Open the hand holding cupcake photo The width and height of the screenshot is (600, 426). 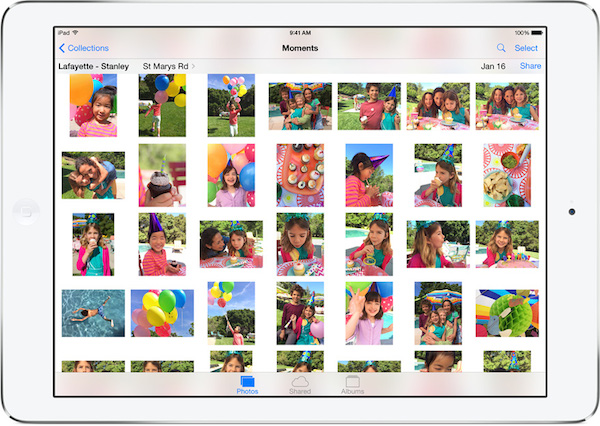coord(162,175)
